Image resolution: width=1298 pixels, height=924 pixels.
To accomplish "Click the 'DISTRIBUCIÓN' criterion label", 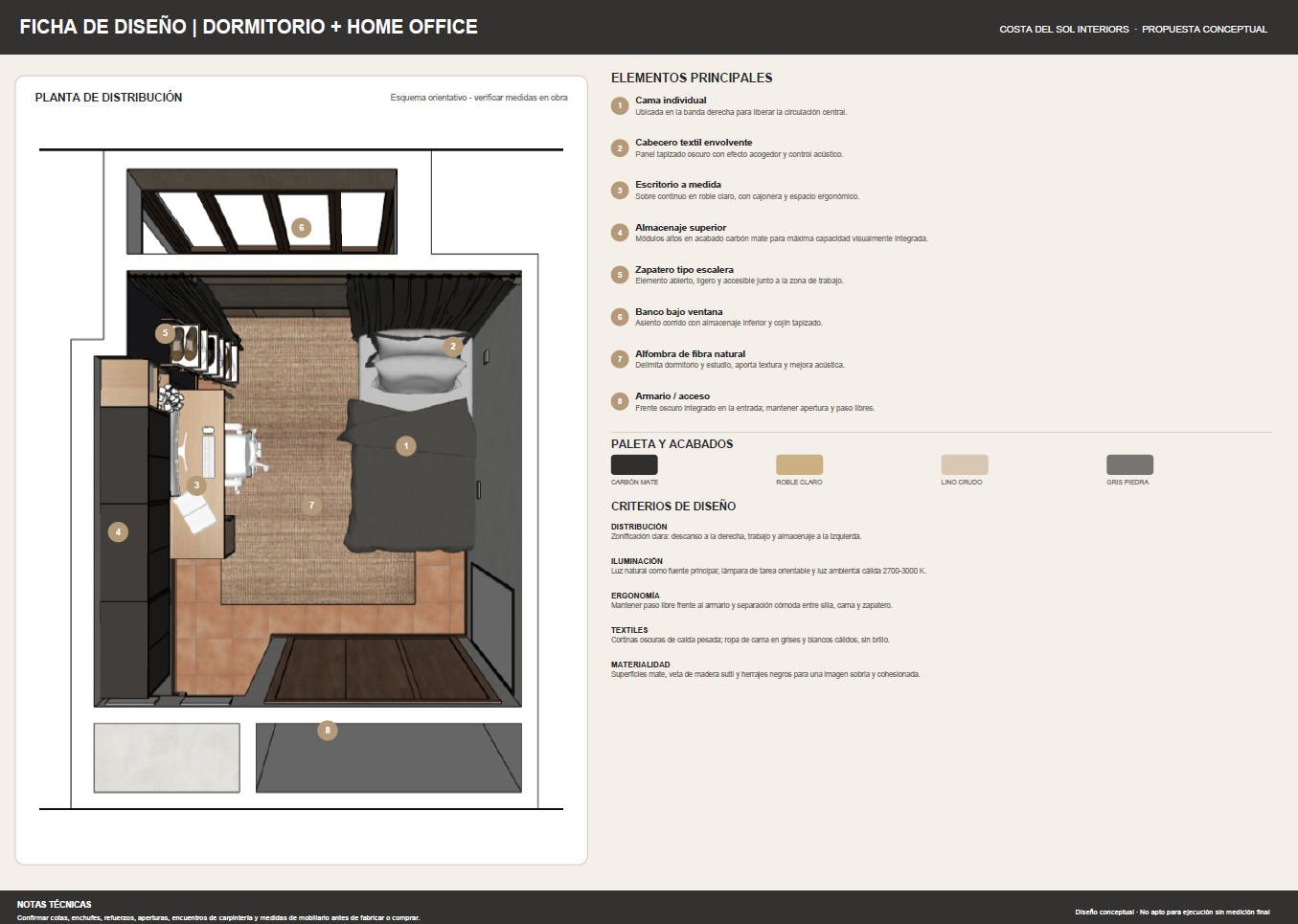I will [639, 527].
